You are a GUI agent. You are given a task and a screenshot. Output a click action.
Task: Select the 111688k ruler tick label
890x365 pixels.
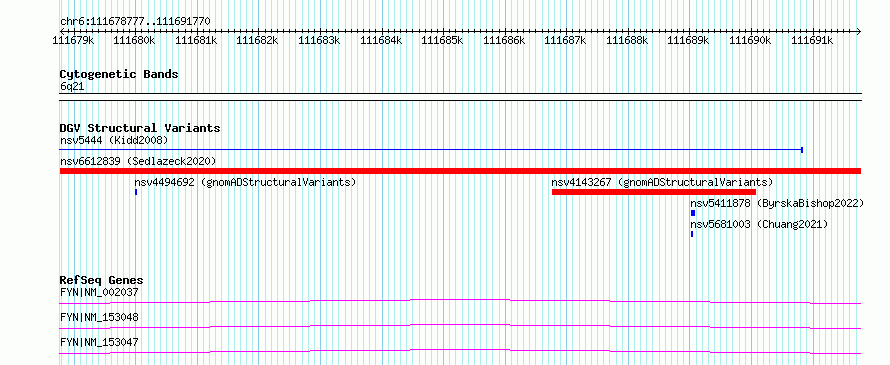point(627,40)
